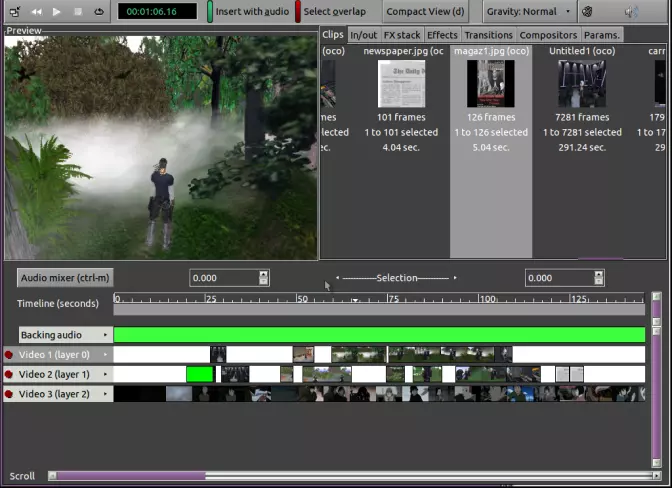Select the Video 1 (layer 0) track label
Viewport: 672px width, 488px height.
tap(54, 355)
